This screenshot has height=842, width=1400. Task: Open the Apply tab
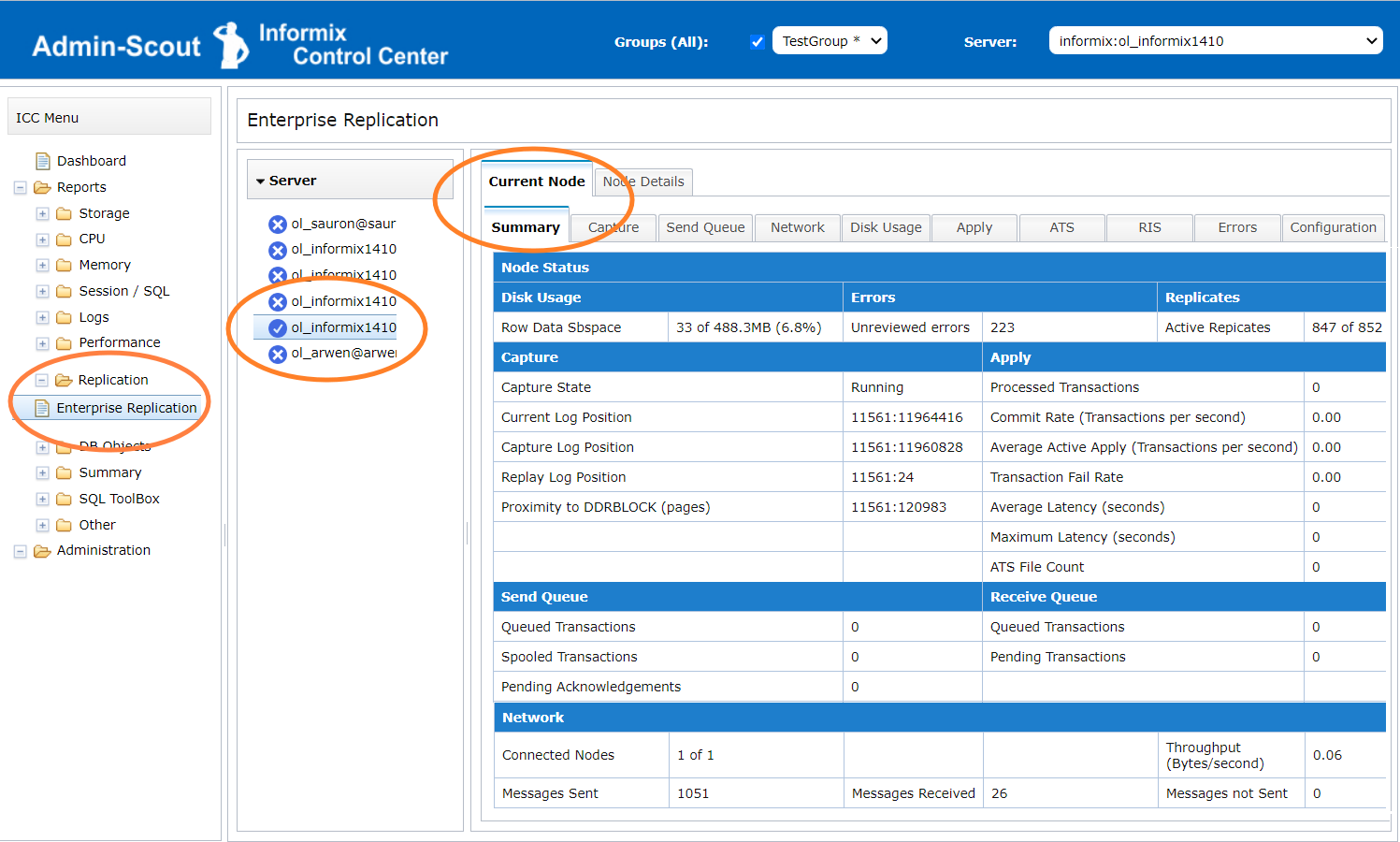(974, 227)
